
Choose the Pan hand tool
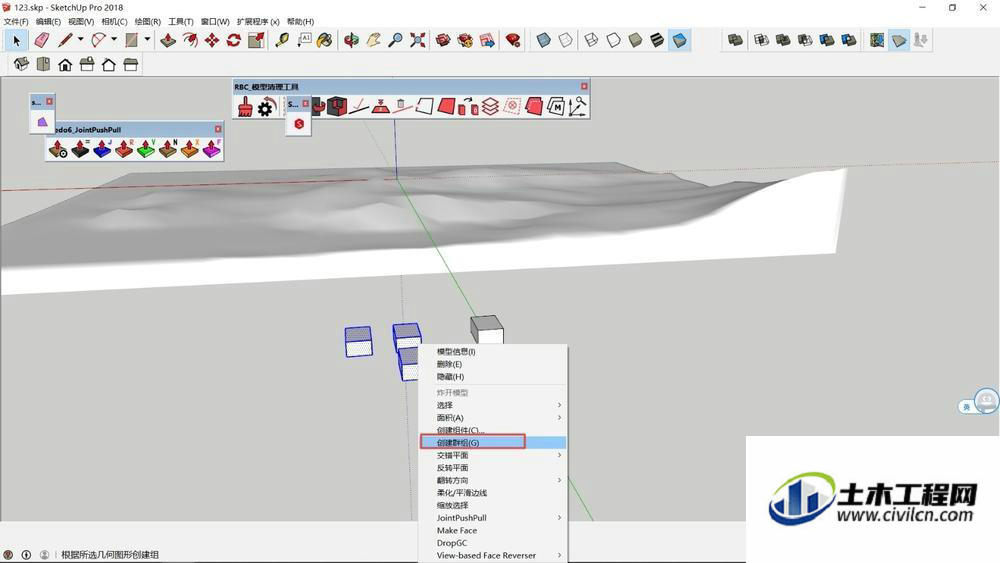point(374,40)
